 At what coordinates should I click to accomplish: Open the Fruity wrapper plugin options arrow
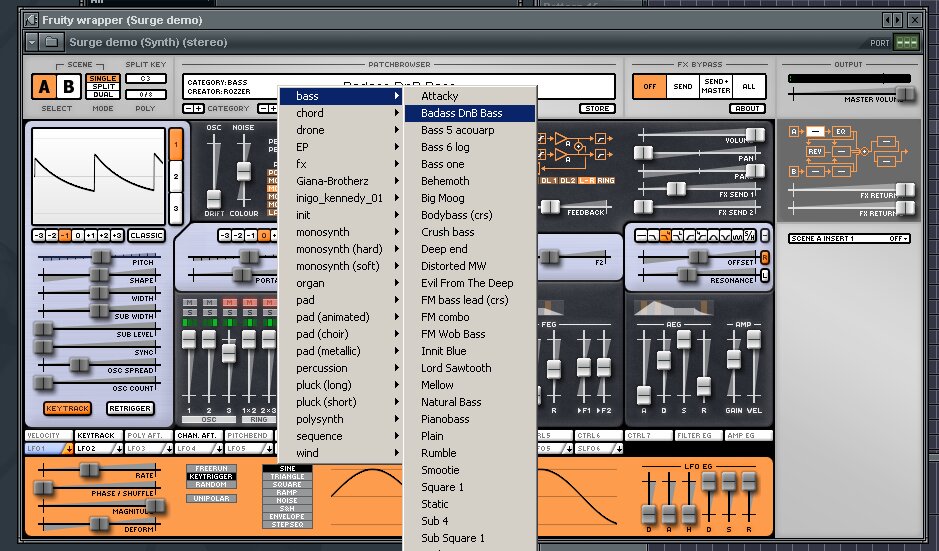32,42
